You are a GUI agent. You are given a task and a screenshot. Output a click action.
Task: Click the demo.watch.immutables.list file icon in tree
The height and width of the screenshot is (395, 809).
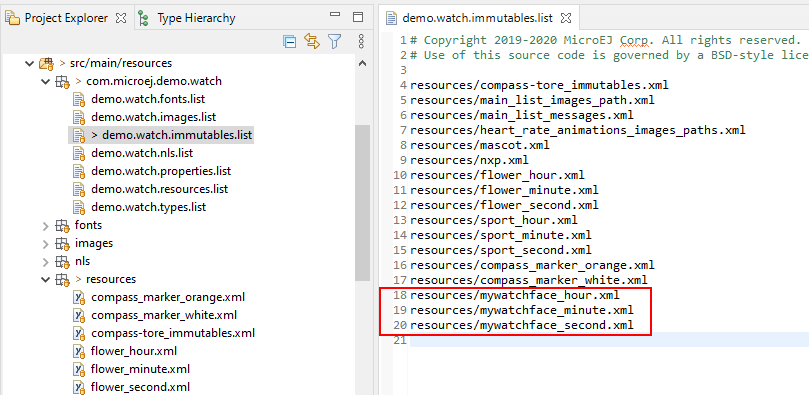tap(78, 136)
